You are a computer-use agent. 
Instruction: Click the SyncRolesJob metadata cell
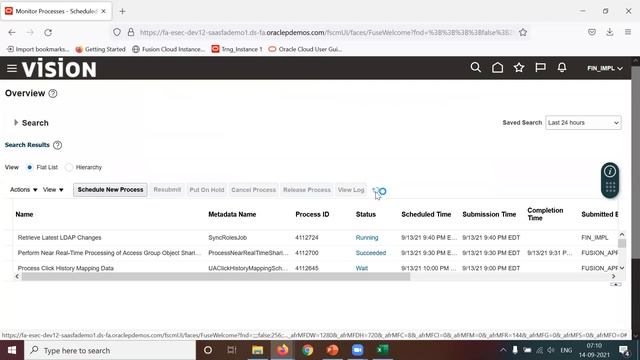pos(227,238)
